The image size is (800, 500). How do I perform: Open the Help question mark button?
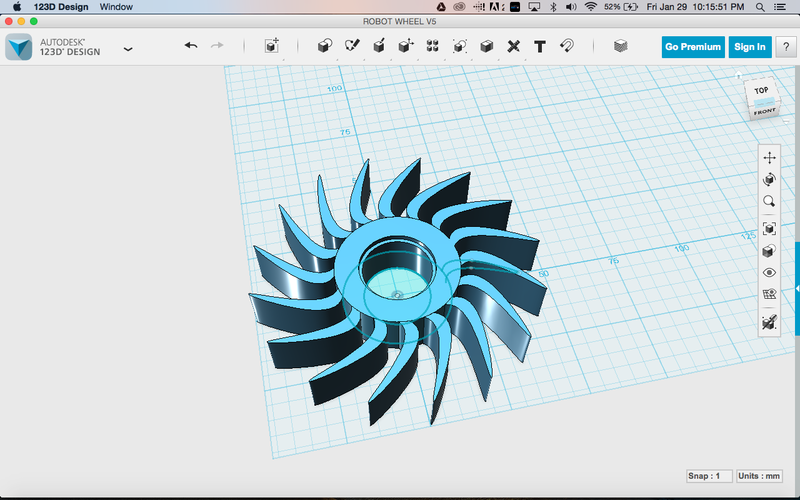(786, 47)
